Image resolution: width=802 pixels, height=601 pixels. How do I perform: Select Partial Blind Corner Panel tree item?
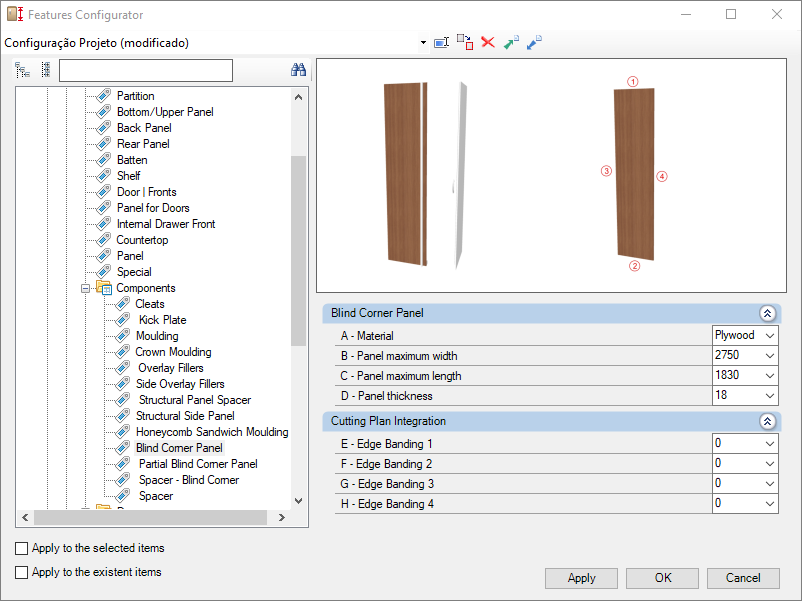point(198,464)
